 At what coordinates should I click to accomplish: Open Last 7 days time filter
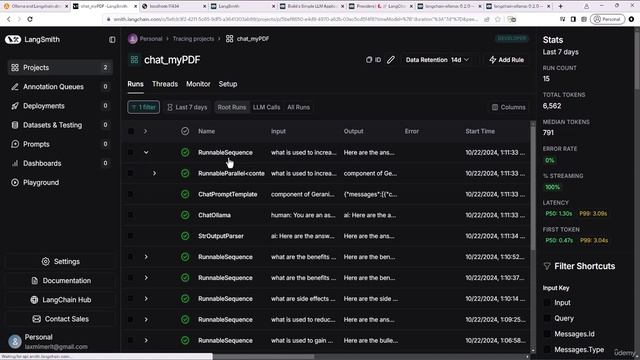pos(187,107)
